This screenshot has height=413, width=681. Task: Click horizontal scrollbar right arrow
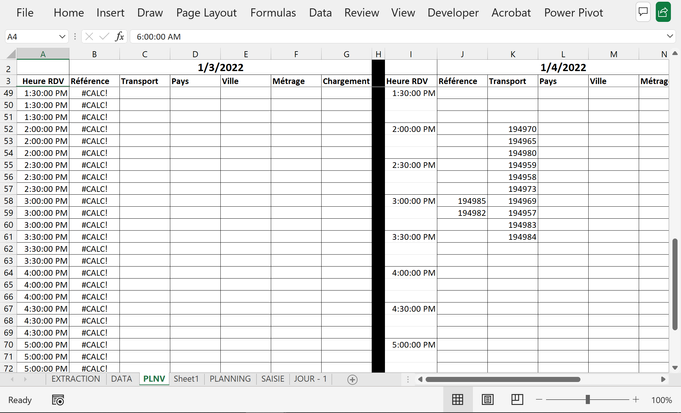[x=663, y=379]
